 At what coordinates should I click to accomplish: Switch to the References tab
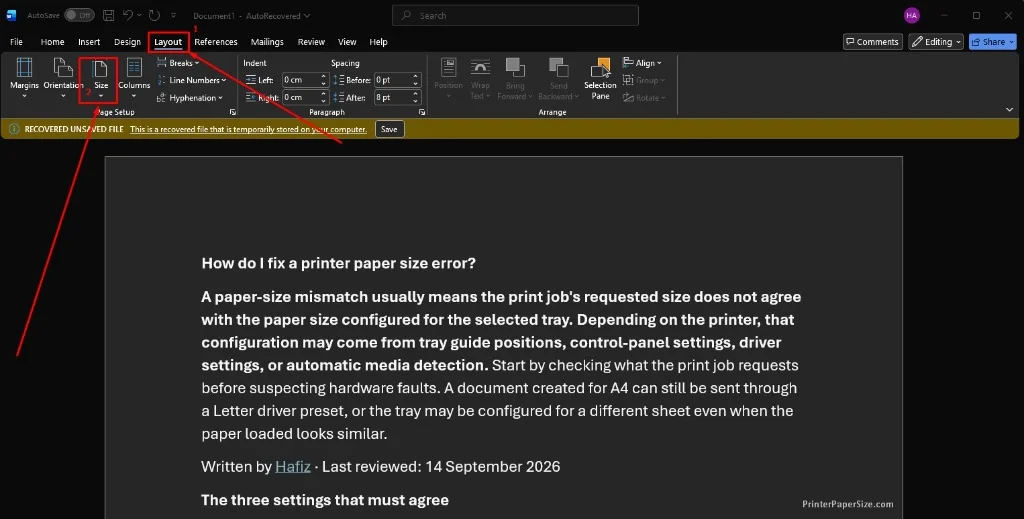pos(216,42)
